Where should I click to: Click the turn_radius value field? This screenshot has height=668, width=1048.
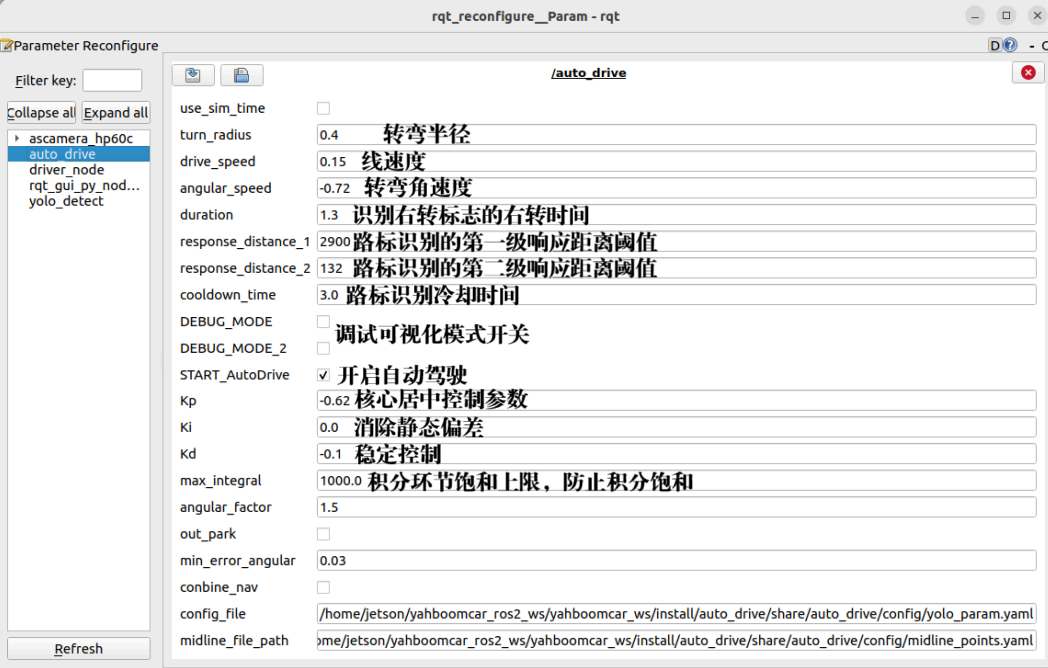pos(676,135)
